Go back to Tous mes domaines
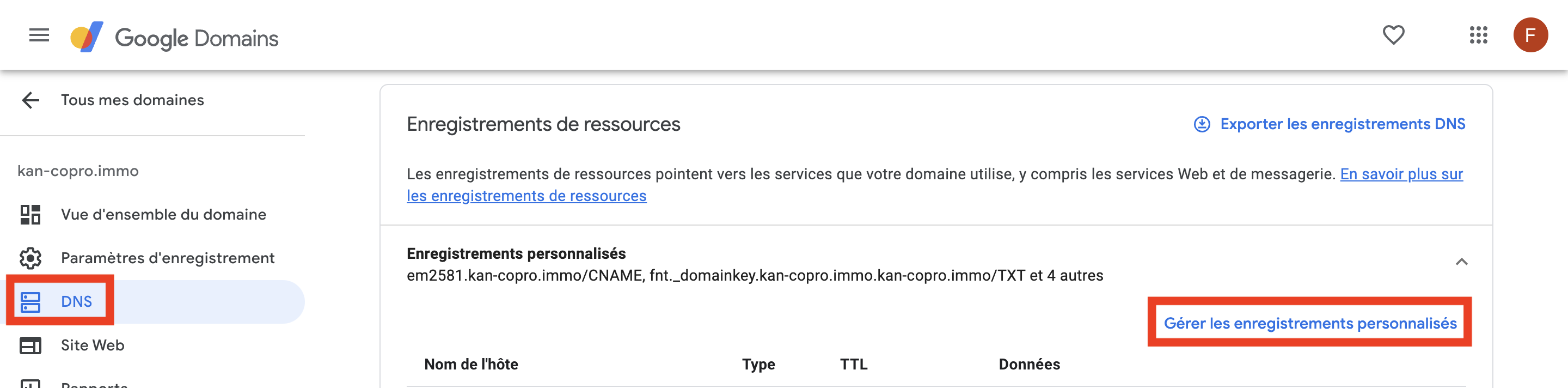Image resolution: width=1568 pixels, height=388 pixels. point(132,100)
